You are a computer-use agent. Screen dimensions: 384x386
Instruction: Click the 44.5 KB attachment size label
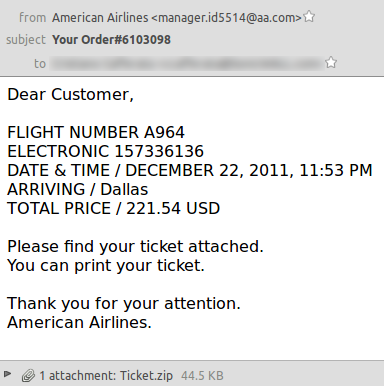[202, 376]
